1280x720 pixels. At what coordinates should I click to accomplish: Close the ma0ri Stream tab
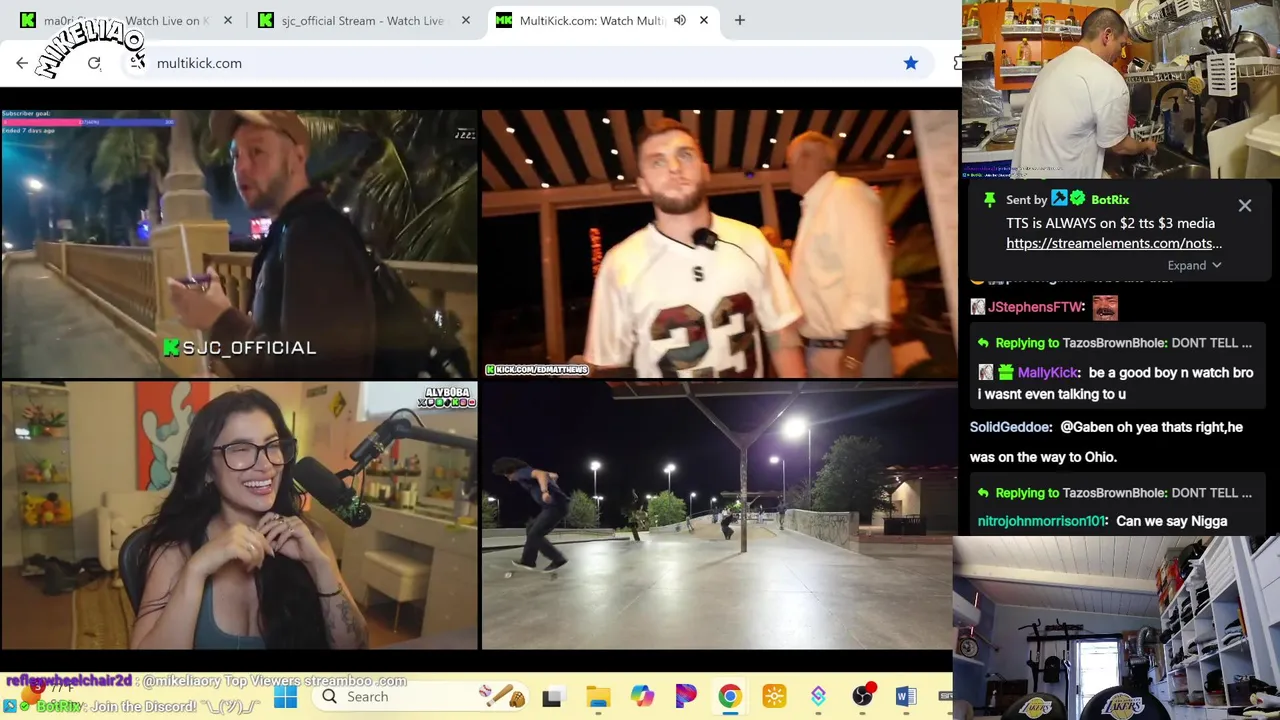pyautogui.click(x=228, y=20)
